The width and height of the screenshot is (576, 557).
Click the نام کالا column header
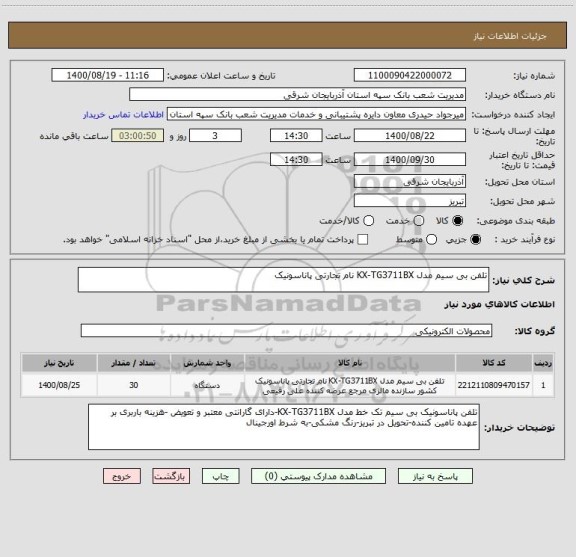[350, 363]
